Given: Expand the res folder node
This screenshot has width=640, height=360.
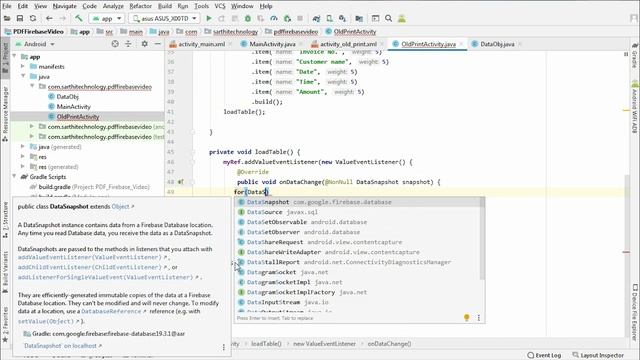Looking at the screenshot, I should pyautogui.click(x=23, y=157).
